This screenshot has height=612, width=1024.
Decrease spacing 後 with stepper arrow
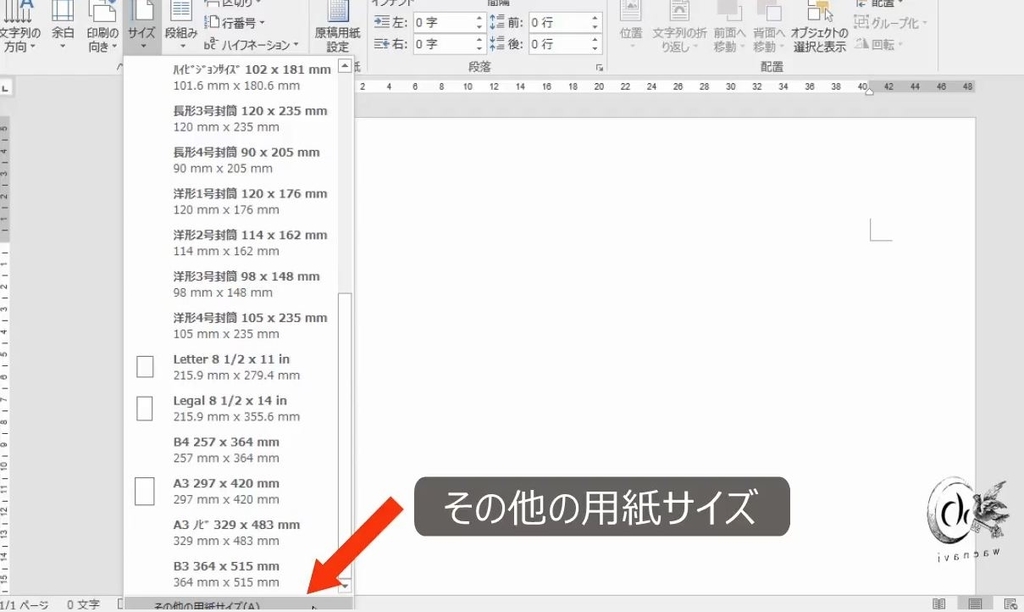595,48
